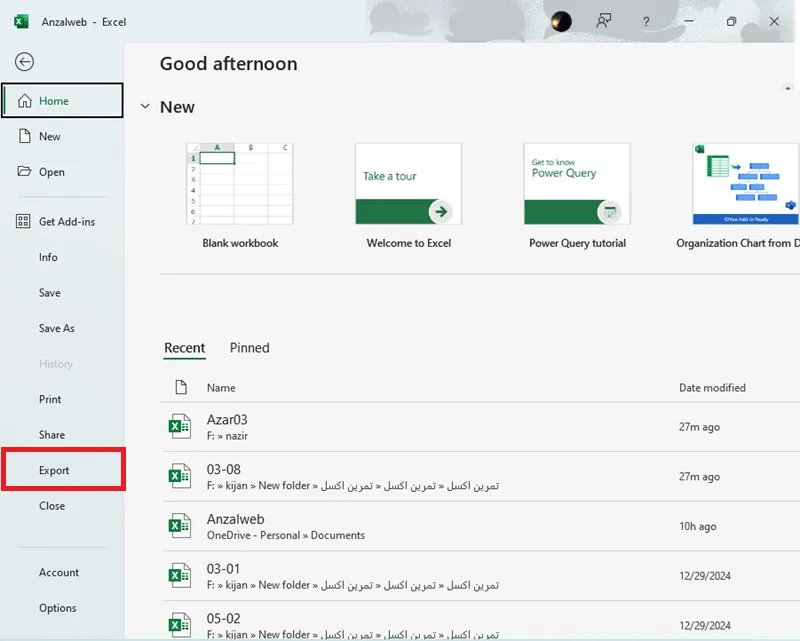Click the folder icon beside Open
This screenshot has height=641, width=800.
[24, 171]
